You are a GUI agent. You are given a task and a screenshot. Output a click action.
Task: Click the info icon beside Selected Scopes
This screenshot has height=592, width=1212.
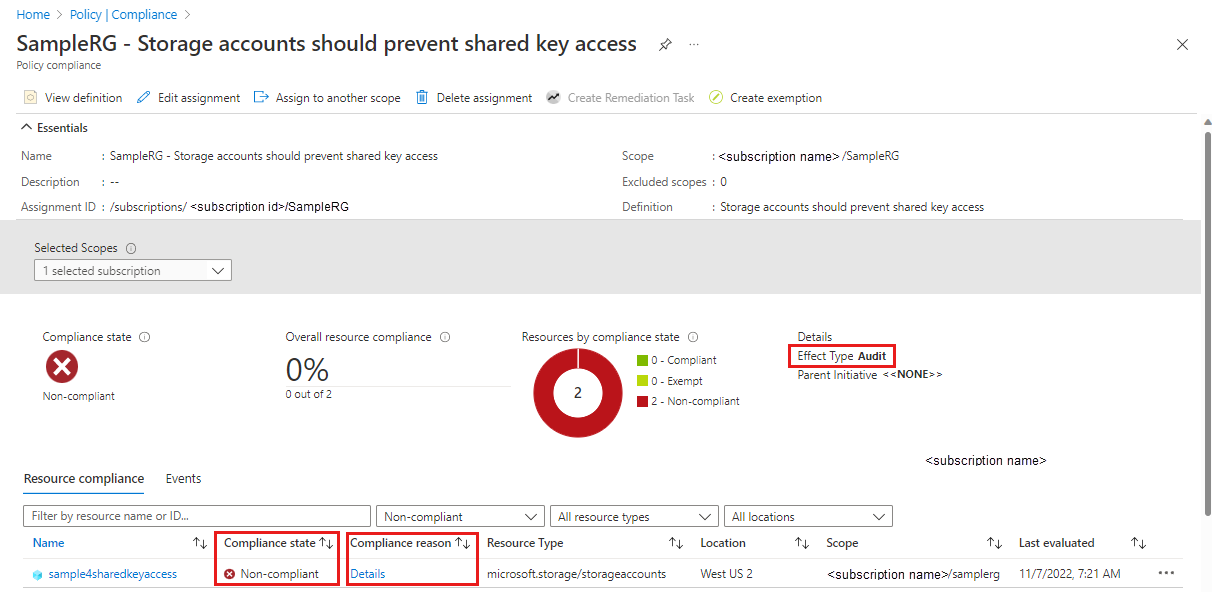[x=131, y=248]
